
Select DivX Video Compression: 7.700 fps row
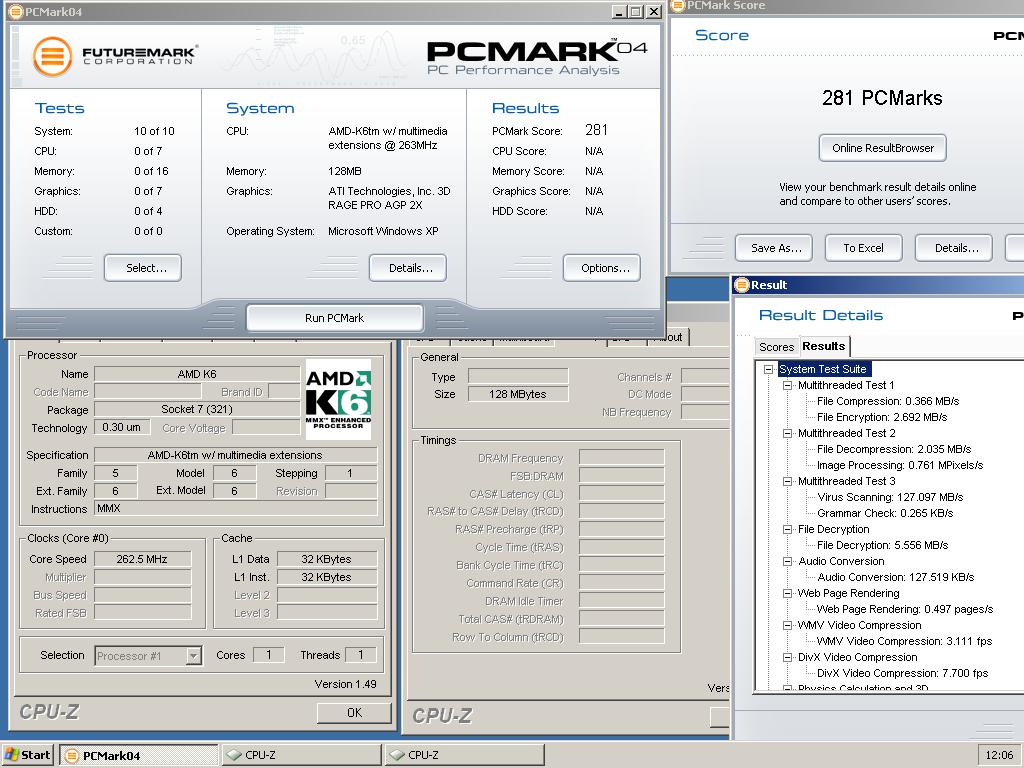point(903,673)
